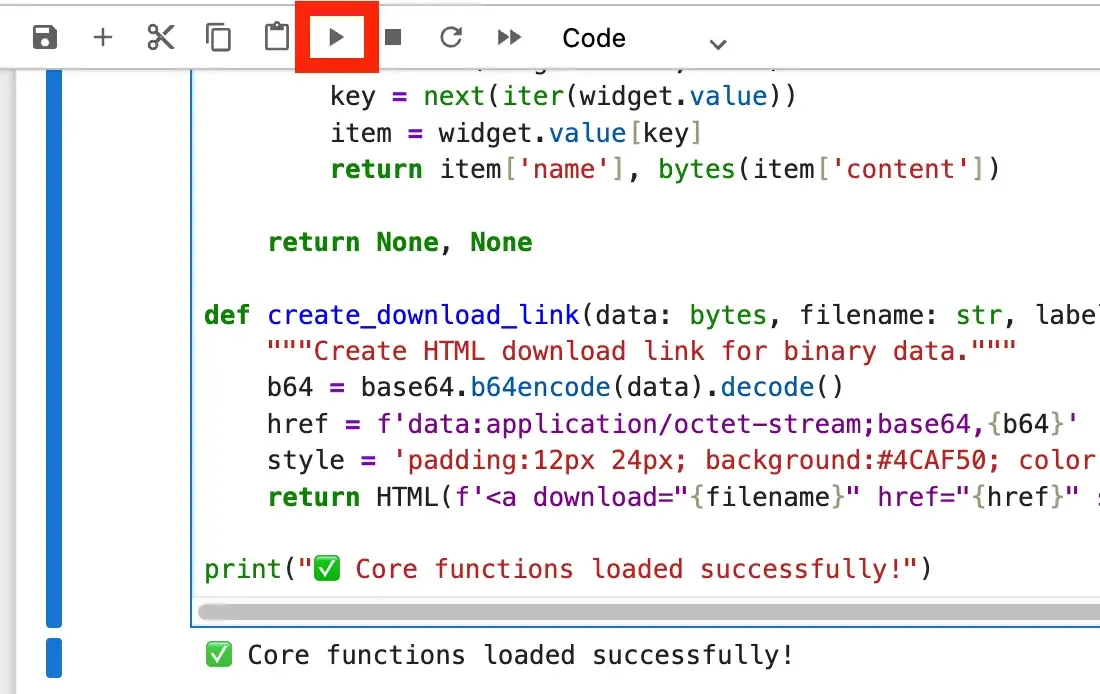Viewport: 1100px width, 694px height.
Task: Click the 'Create HTML download link' docstring
Action: (x=641, y=351)
